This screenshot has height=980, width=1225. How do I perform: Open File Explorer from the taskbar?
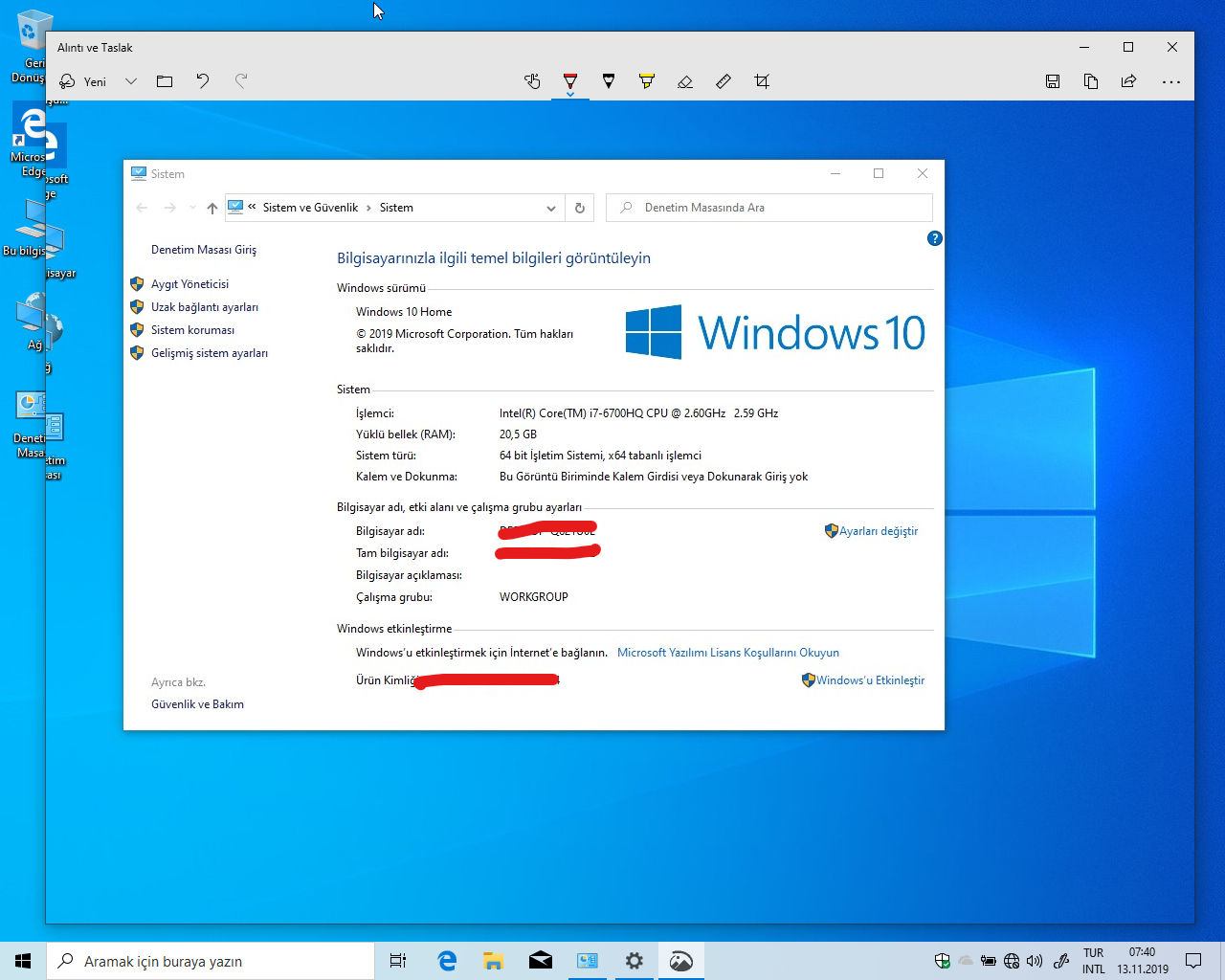point(494,961)
